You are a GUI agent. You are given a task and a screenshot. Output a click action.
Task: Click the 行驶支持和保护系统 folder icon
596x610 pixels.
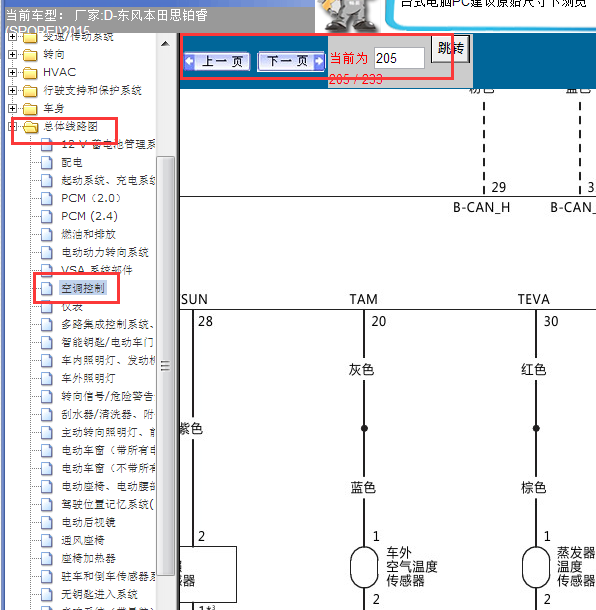tap(30, 91)
